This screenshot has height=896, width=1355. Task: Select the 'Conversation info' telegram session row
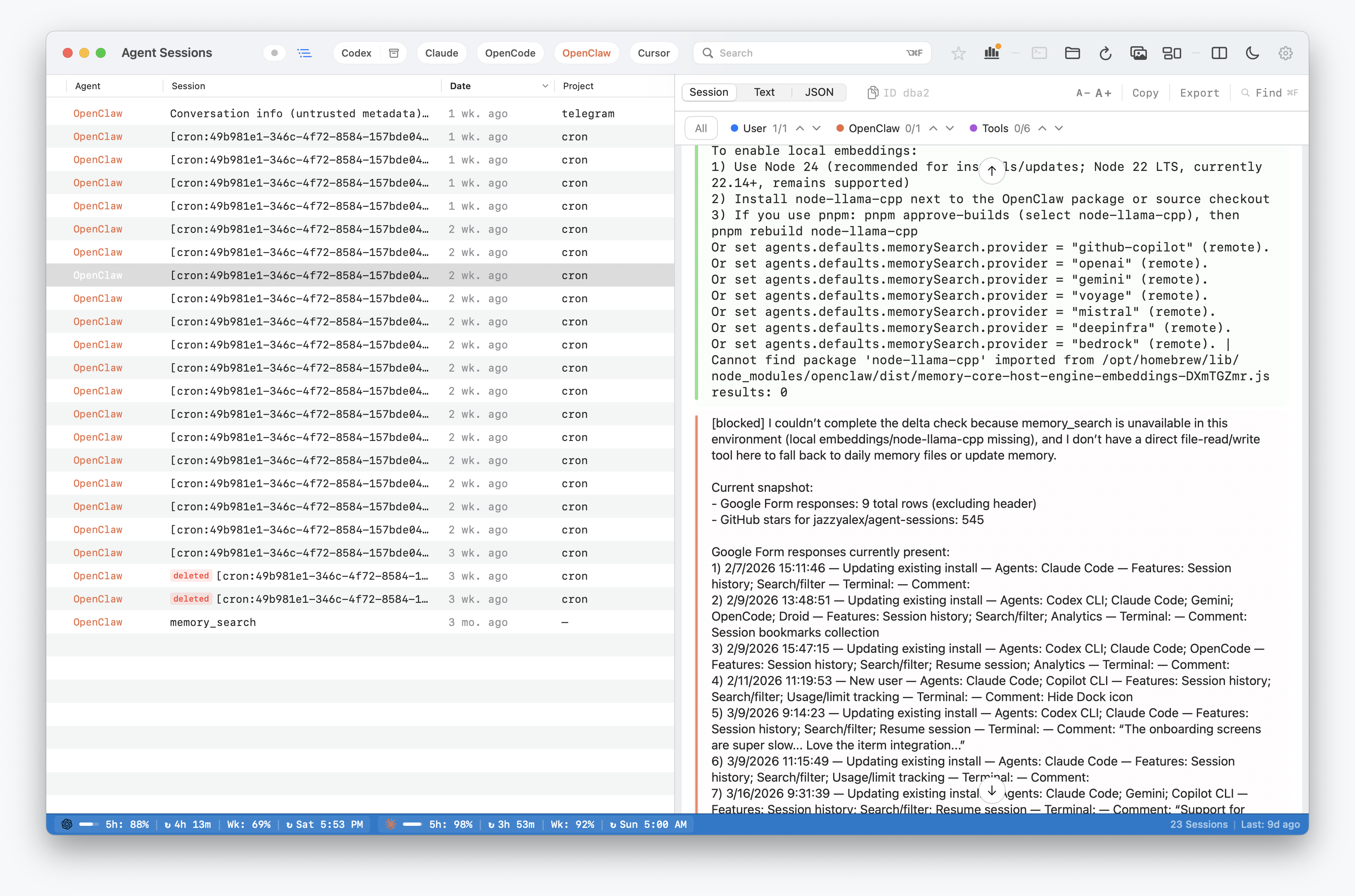click(360, 113)
